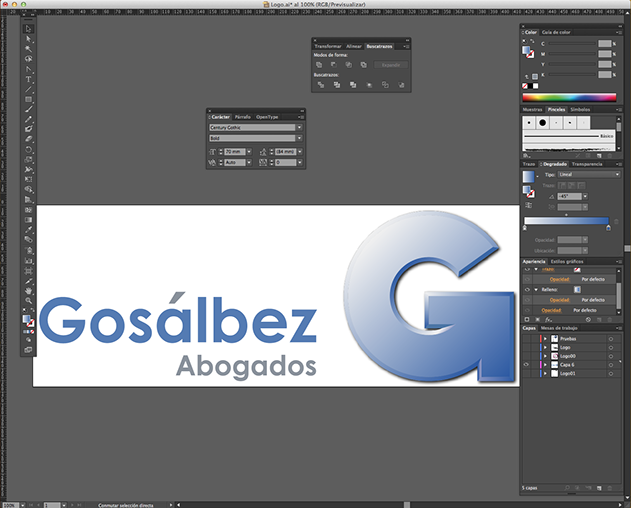Expand the Capa 6 layer
This screenshot has height=508, width=631.
[545, 365]
